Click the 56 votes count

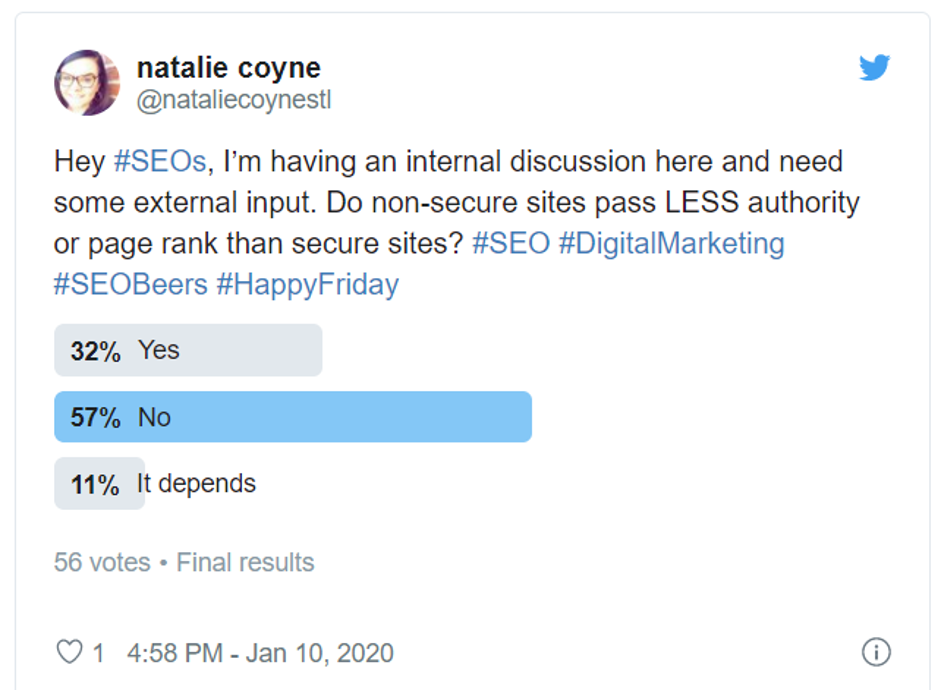click(102, 562)
